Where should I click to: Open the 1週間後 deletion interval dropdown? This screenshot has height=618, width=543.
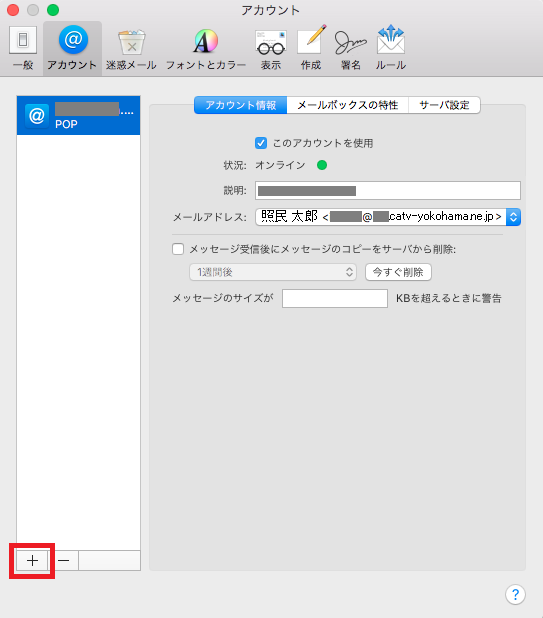pyautogui.click(x=273, y=272)
